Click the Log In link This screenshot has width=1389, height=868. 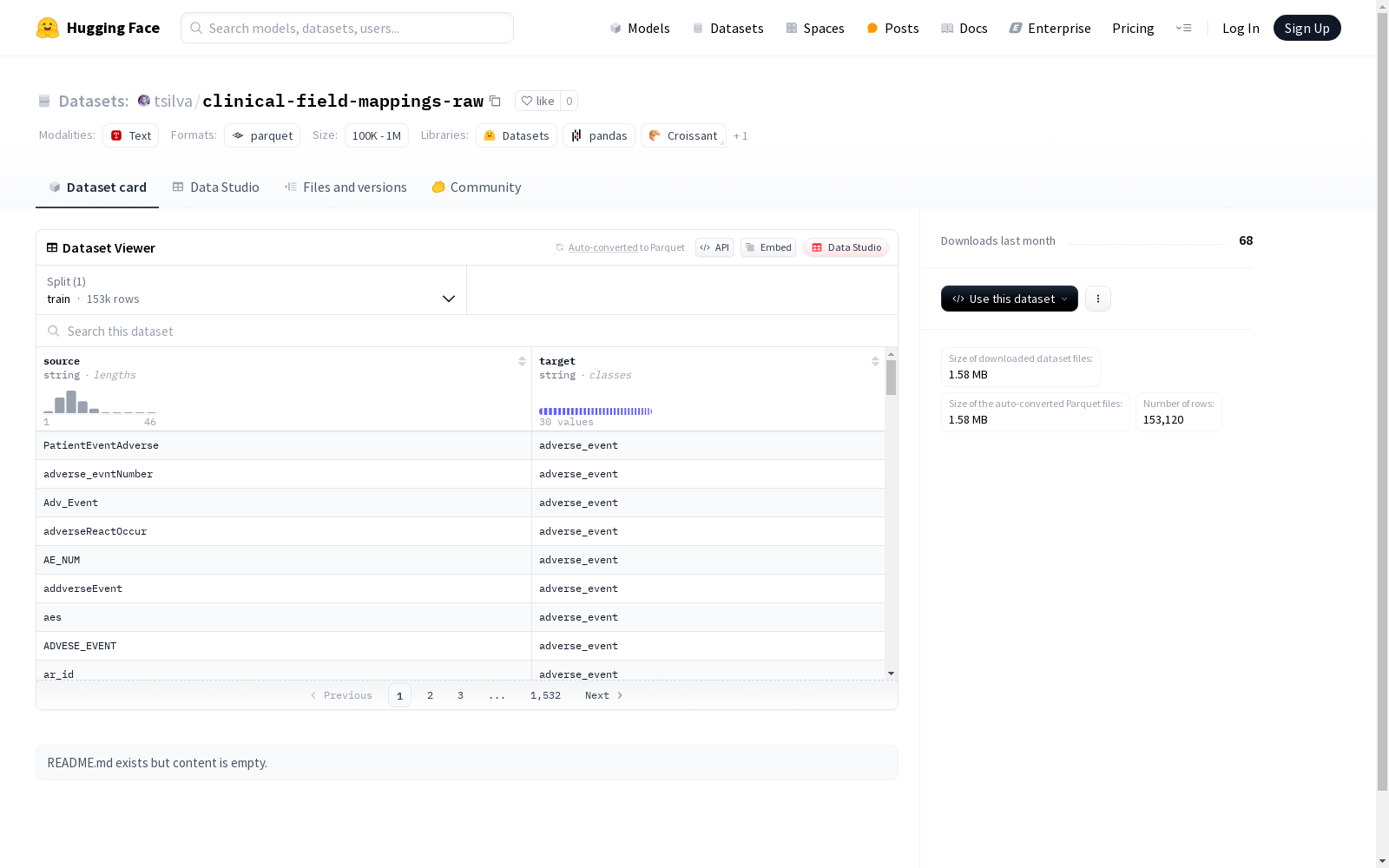(x=1241, y=28)
